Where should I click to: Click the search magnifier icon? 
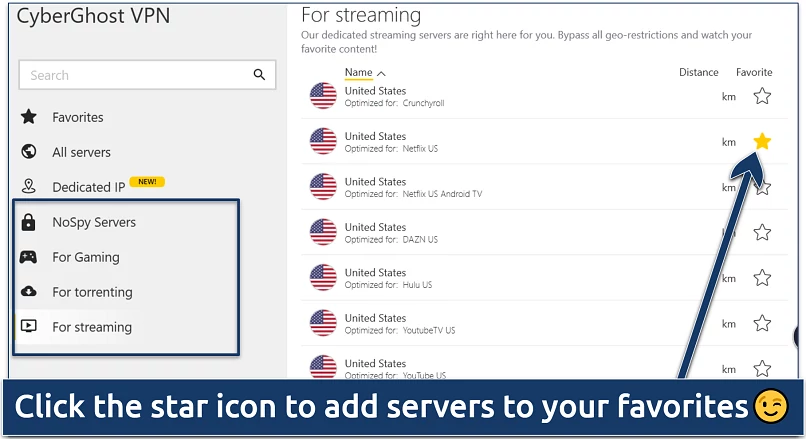pyautogui.click(x=259, y=75)
